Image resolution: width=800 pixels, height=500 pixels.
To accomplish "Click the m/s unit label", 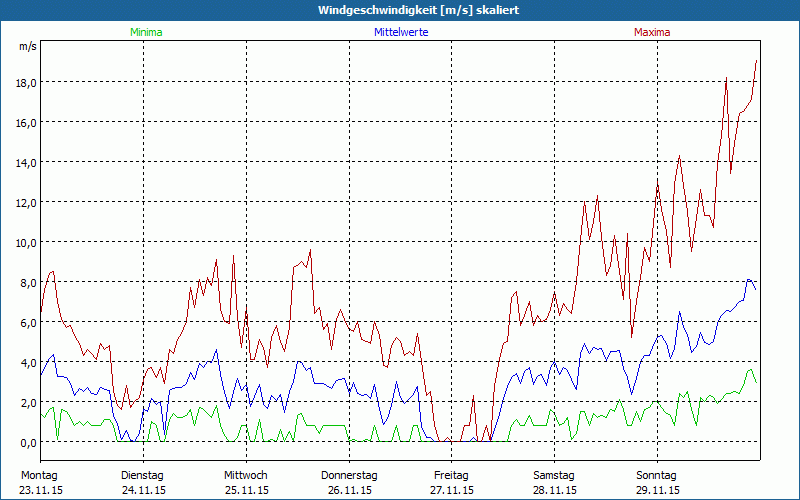I will tap(28, 47).
